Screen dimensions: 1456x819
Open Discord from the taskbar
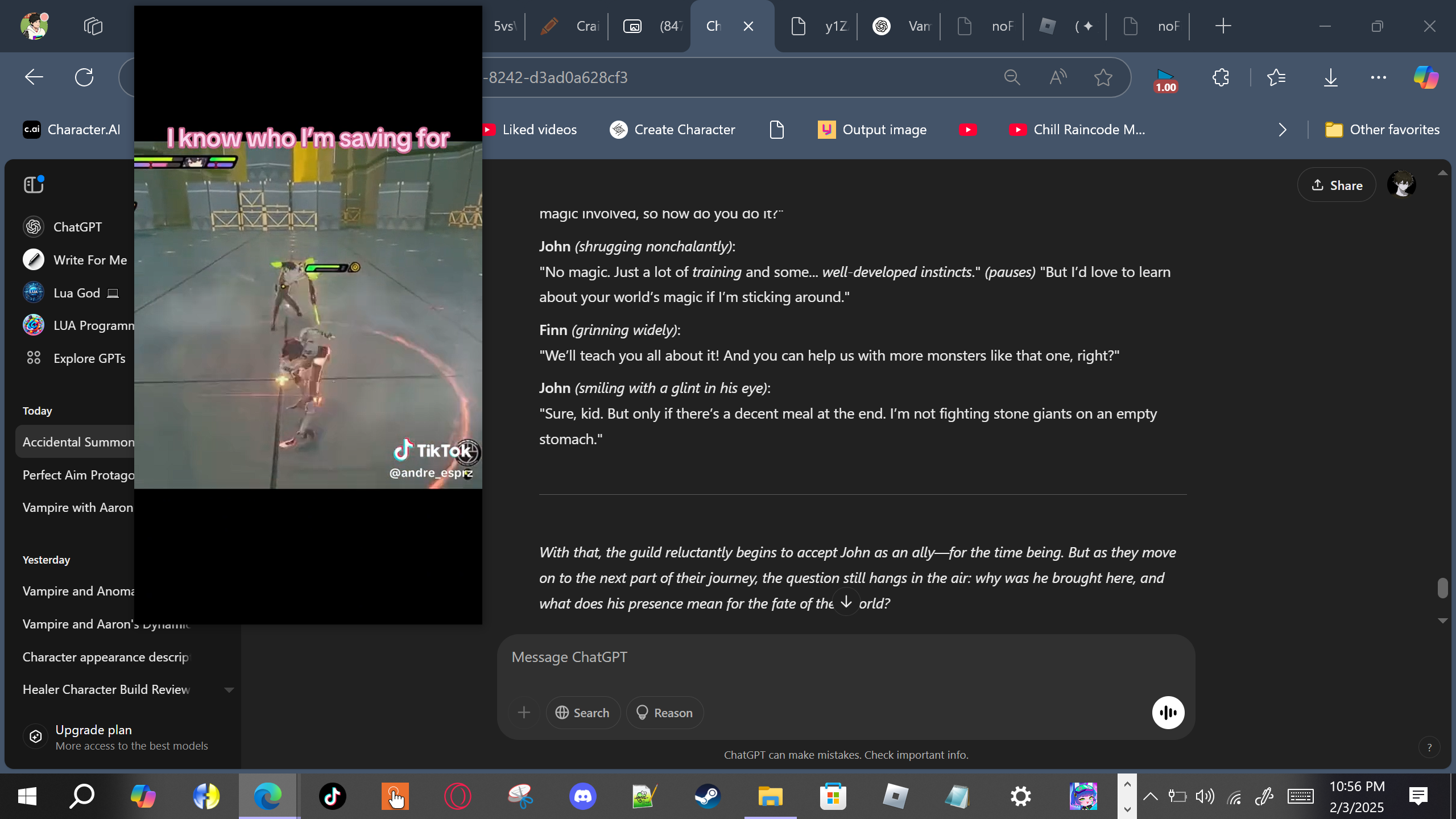coord(582,796)
